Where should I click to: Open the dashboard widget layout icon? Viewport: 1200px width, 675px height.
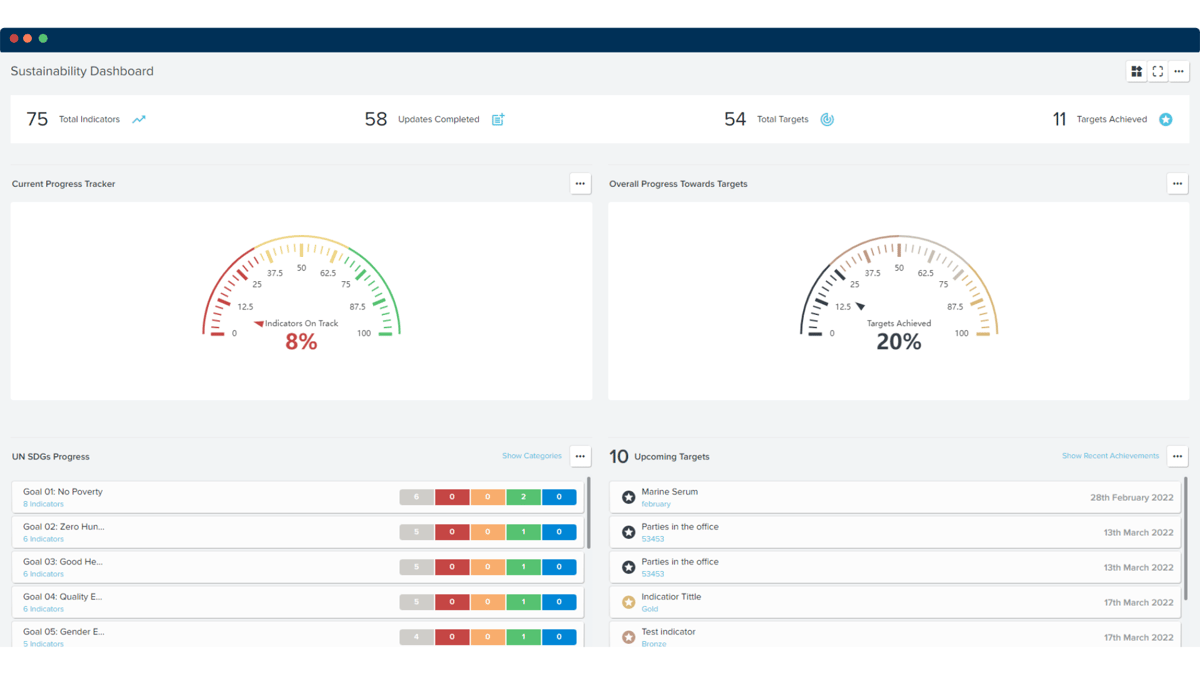click(x=1137, y=72)
